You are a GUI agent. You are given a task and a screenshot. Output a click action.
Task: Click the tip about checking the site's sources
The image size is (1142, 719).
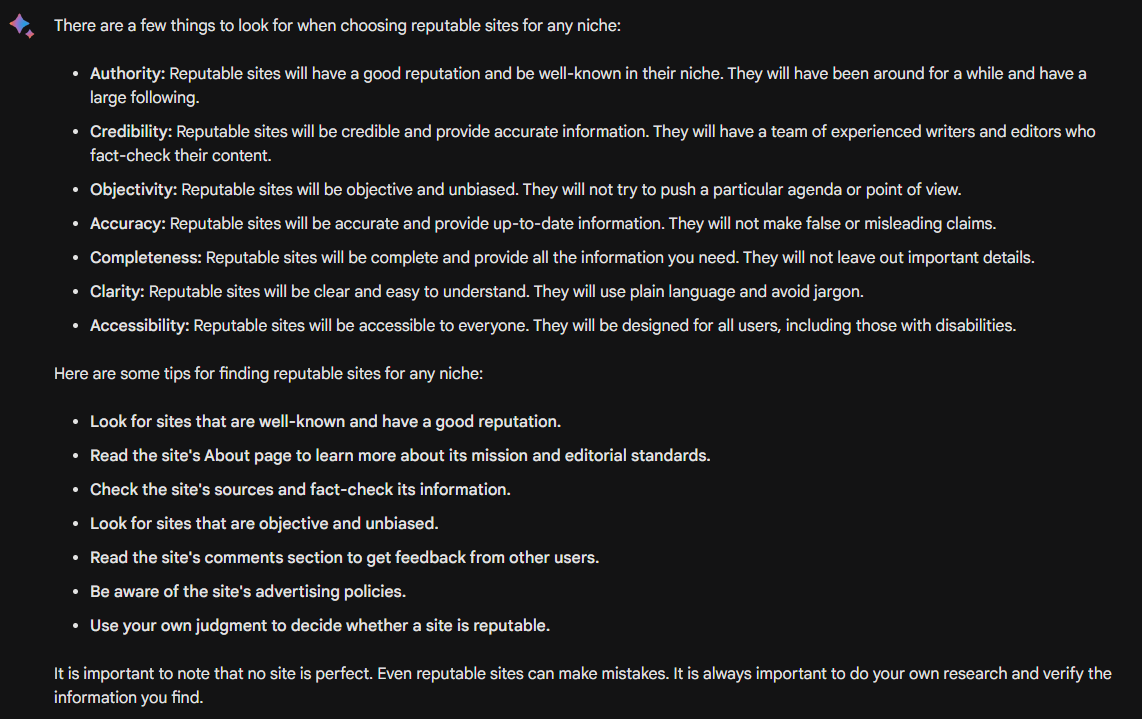(x=300, y=490)
